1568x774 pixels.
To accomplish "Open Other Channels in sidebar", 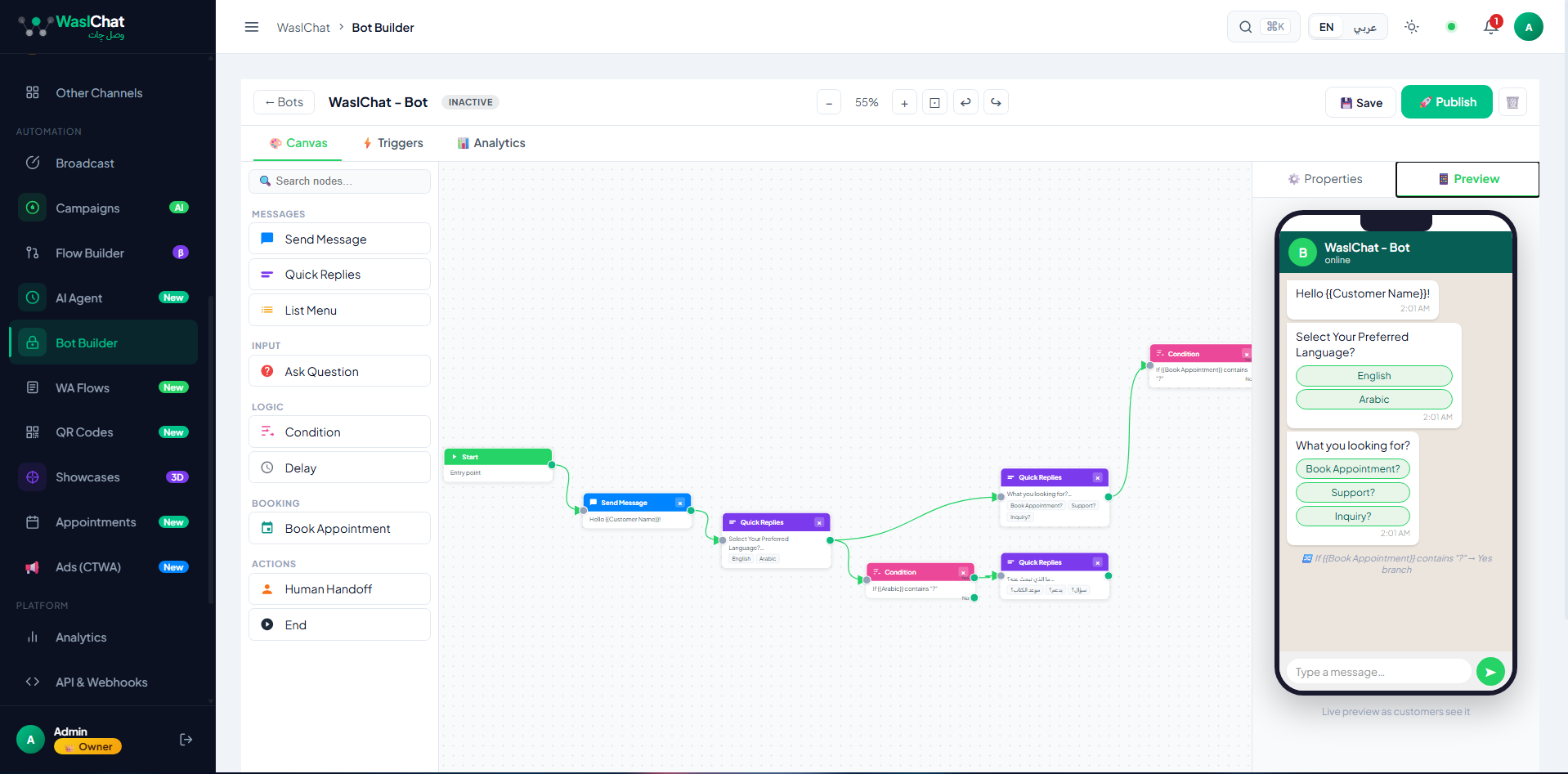I will pyautogui.click(x=104, y=92).
